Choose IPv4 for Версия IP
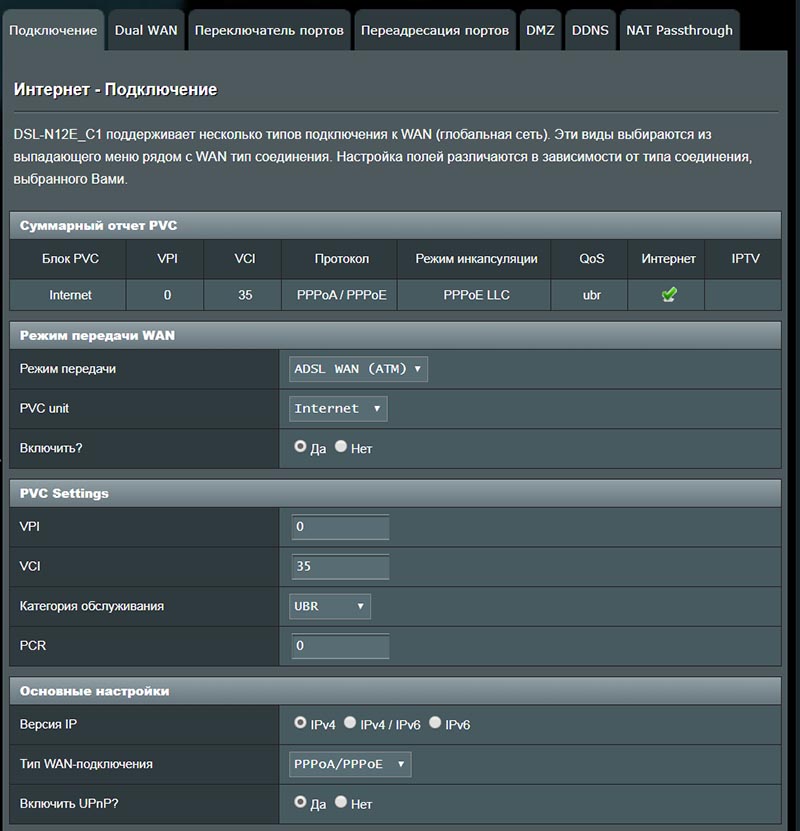800x831 pixels. coord(300,722)
